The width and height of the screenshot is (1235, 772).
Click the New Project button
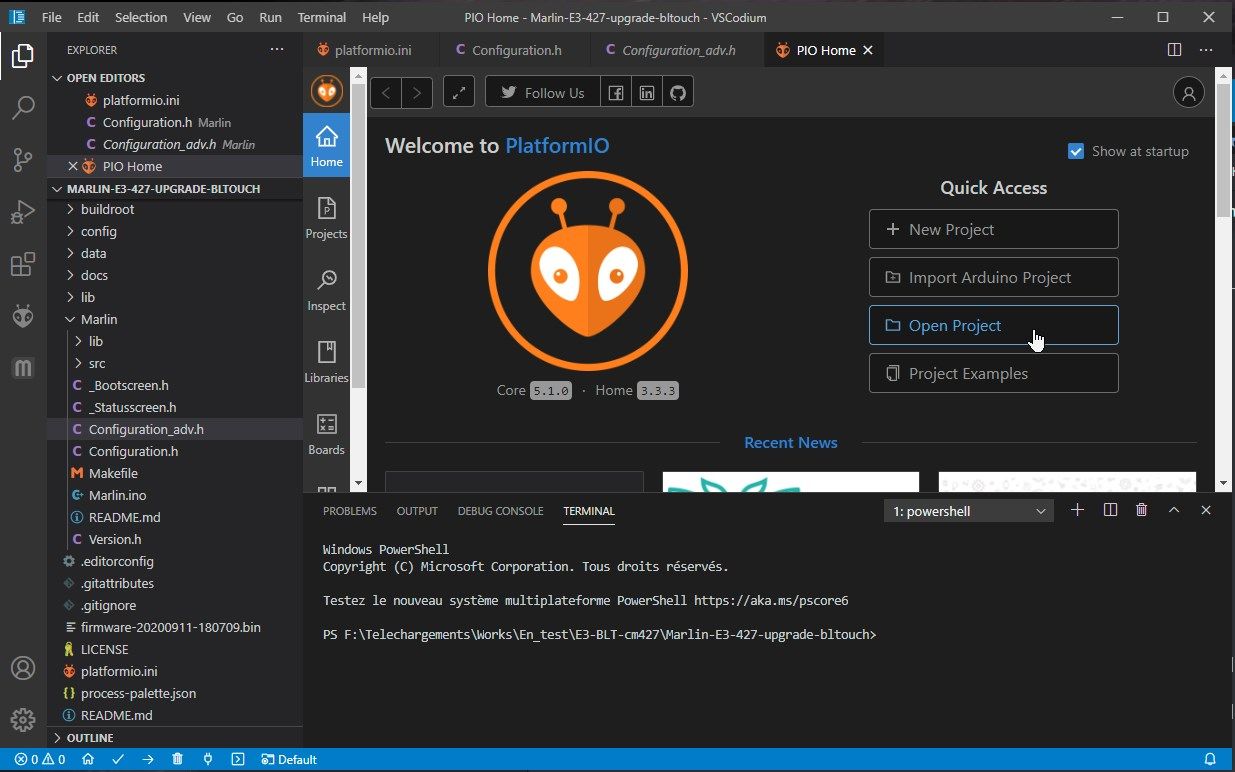(x=993, y=229)
